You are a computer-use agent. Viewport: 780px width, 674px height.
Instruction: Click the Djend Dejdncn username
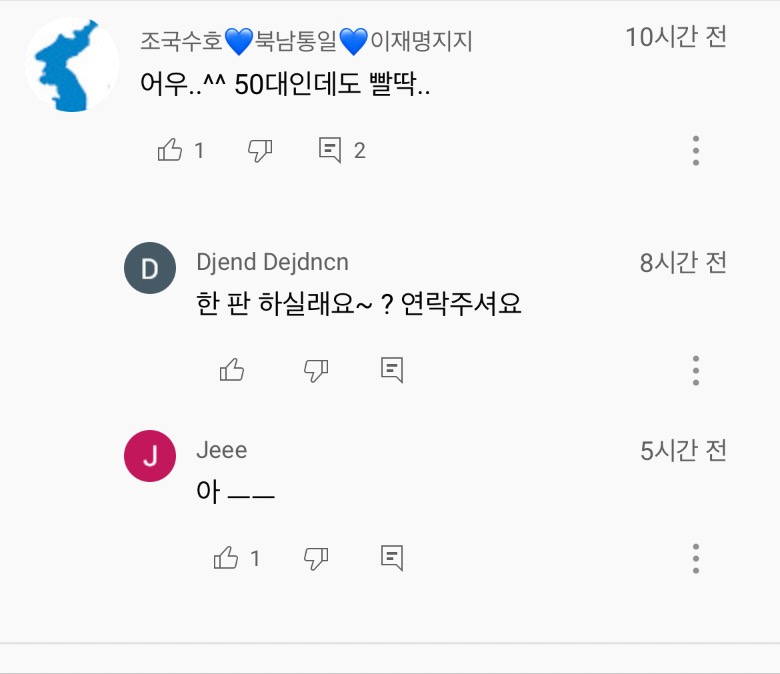(x=272, y=263)
